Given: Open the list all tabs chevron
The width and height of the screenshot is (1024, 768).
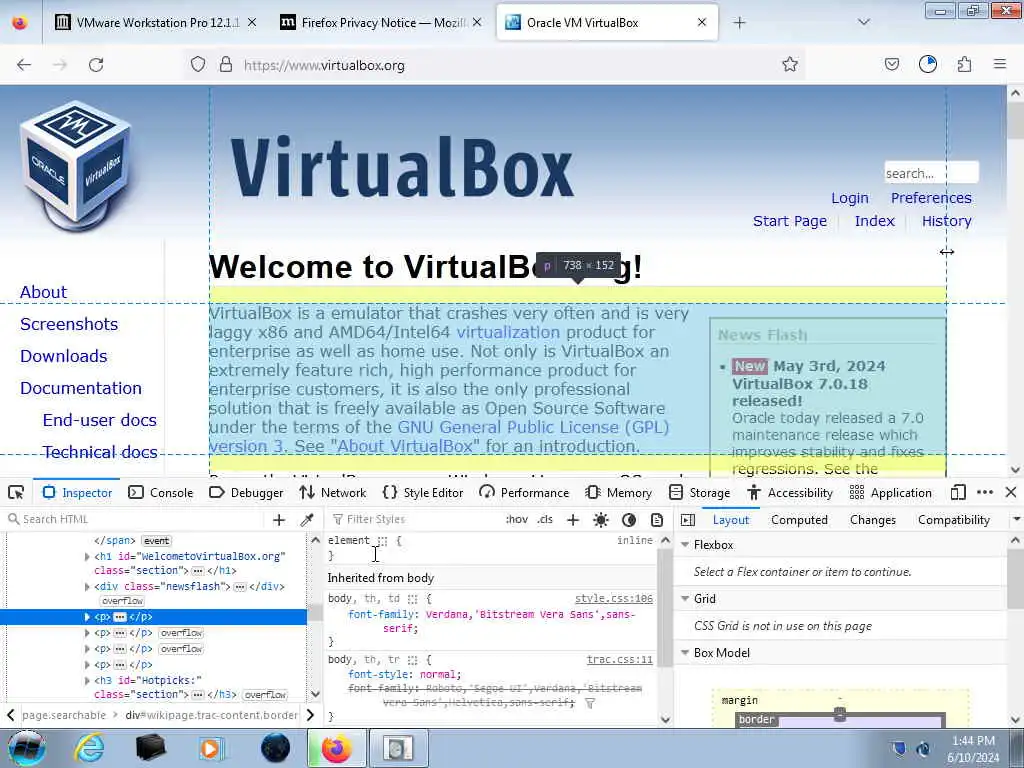Looking at the screenshot, I should click(864, 22).
